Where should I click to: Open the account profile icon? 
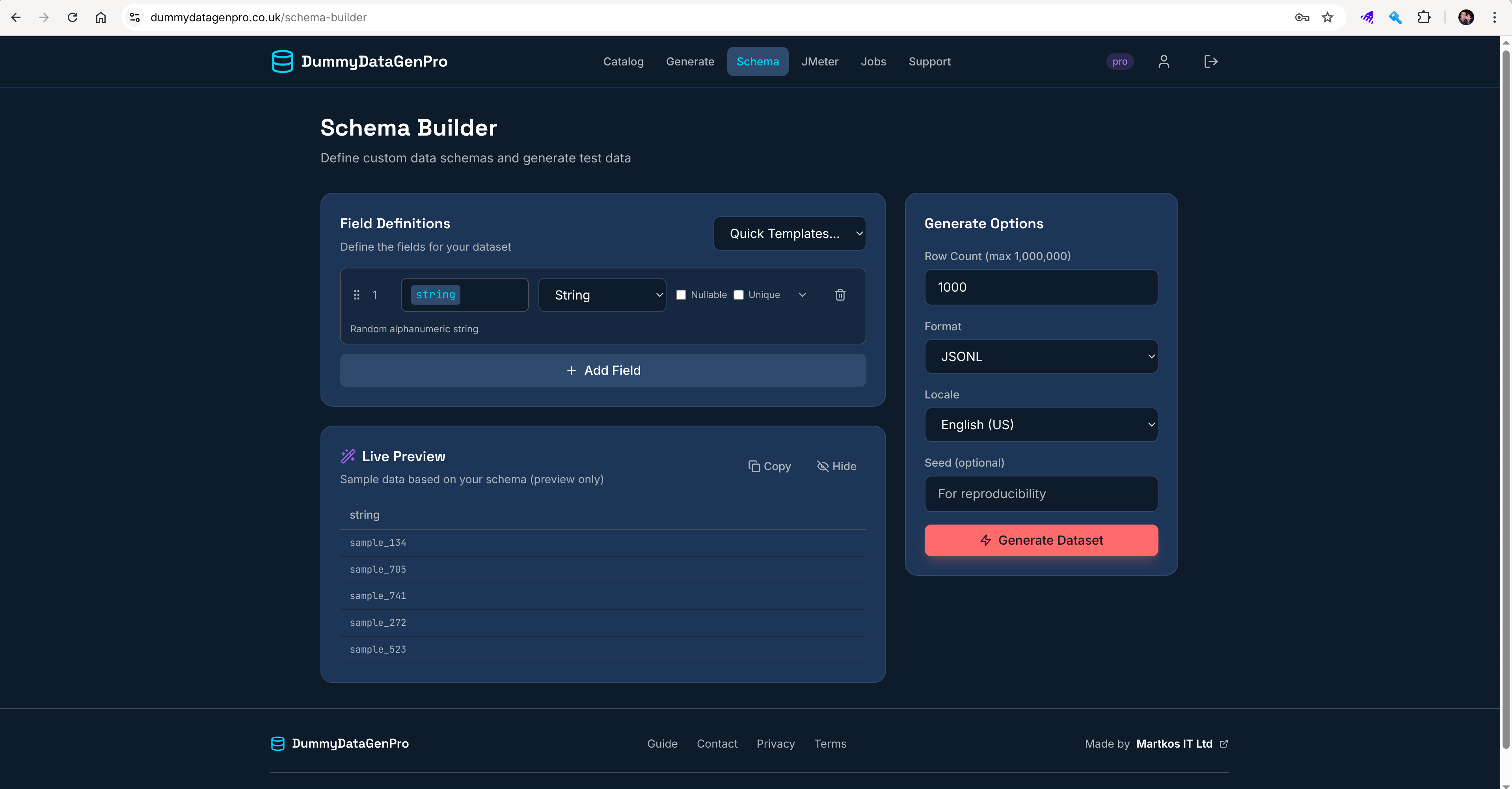click(x=1164, y=61)
